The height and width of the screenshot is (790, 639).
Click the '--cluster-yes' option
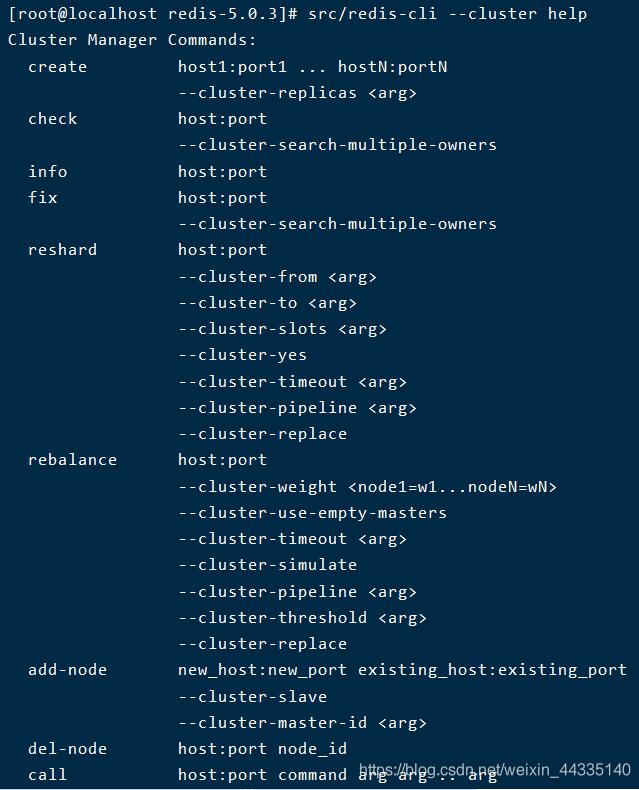242,355
